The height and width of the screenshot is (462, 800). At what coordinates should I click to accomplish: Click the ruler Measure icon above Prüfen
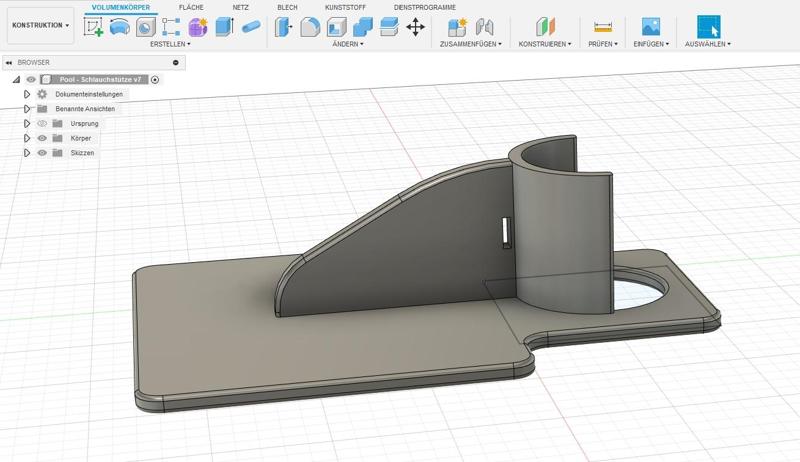[x=602, y=27]
